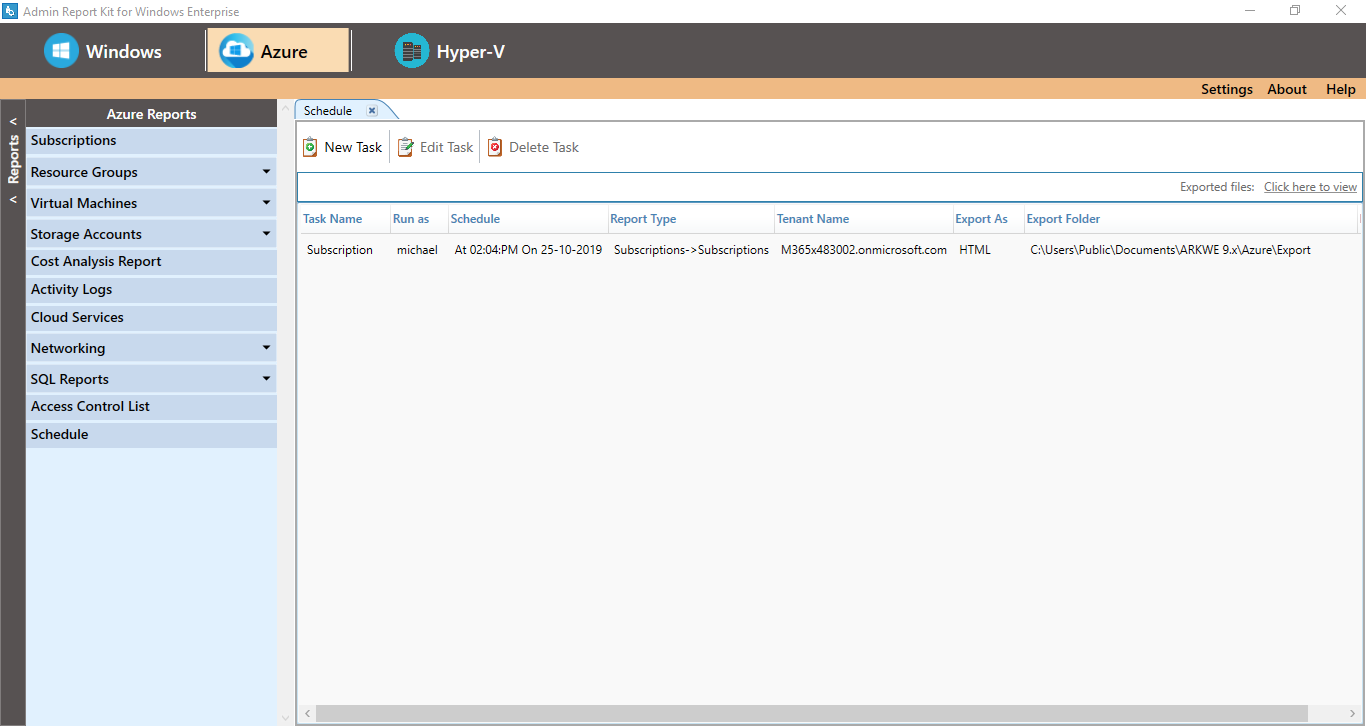The height and width of the screenshot is (728, 1366).
Task: Click the 'Click here to view' link
Action: [1310, 187]
